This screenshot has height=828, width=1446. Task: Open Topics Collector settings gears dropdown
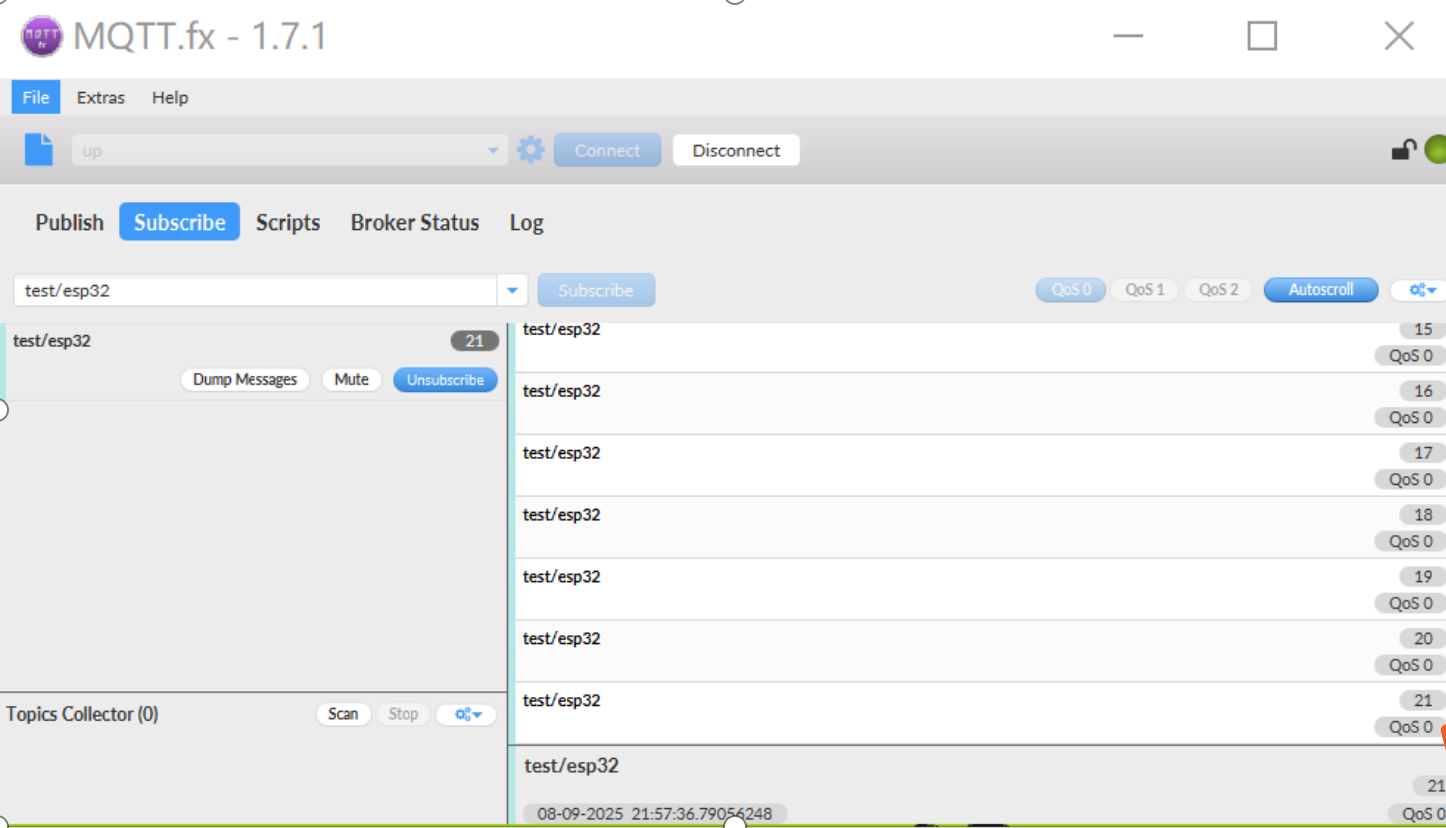click(467, 714)
